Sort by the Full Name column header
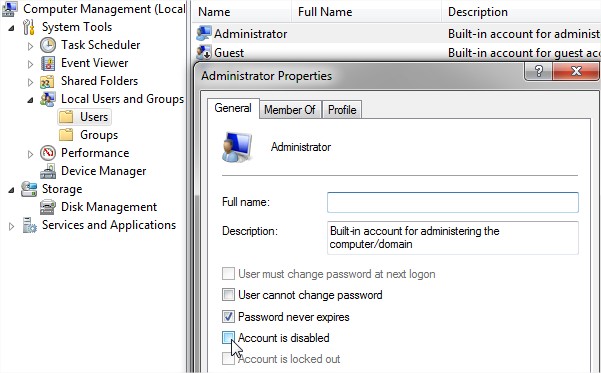Viewport: 601px width, 373px height. (x=366, y=12)
